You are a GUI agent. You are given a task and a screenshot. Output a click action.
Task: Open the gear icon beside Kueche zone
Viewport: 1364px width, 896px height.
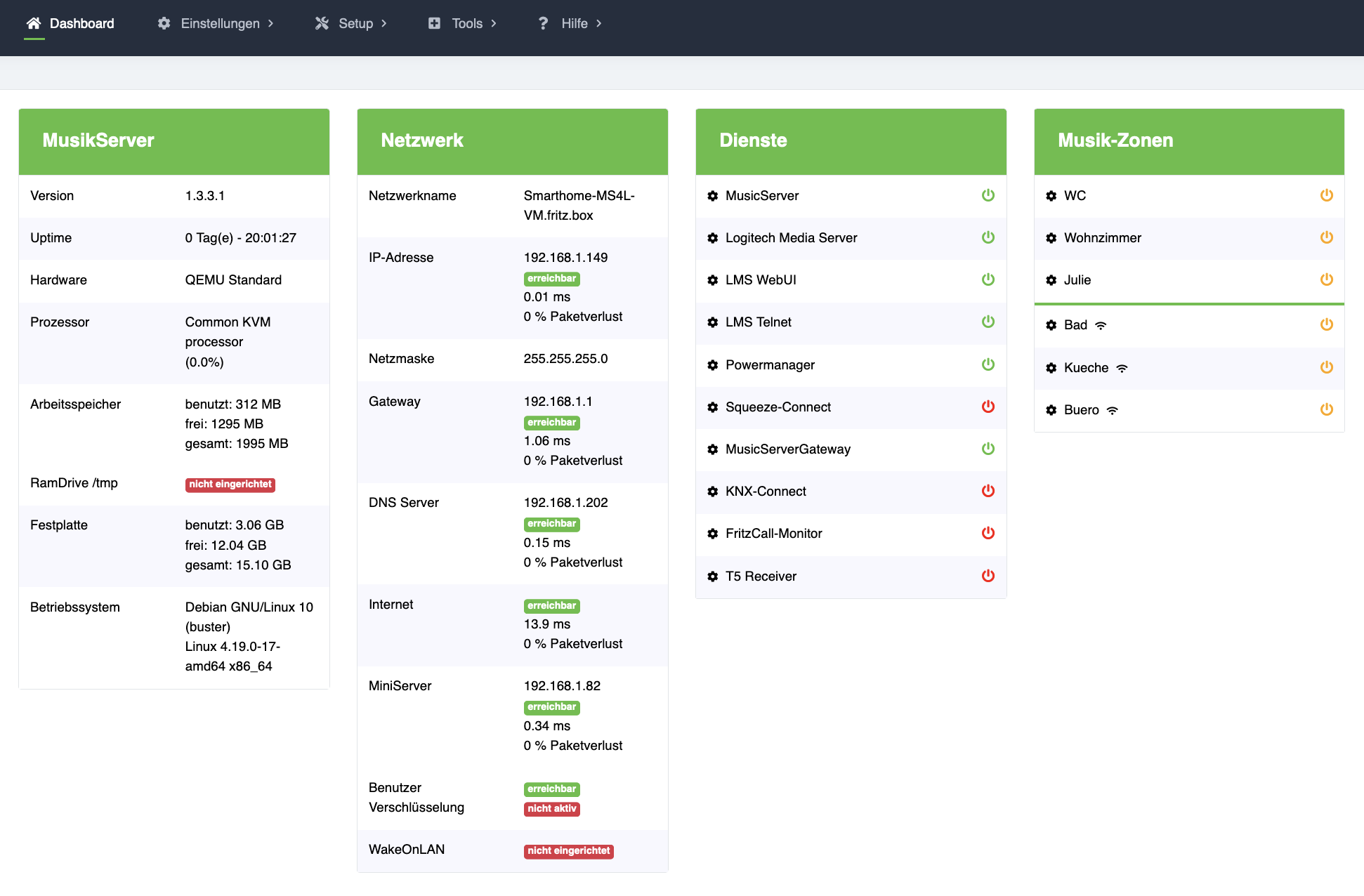click(x=1051, y=368)
